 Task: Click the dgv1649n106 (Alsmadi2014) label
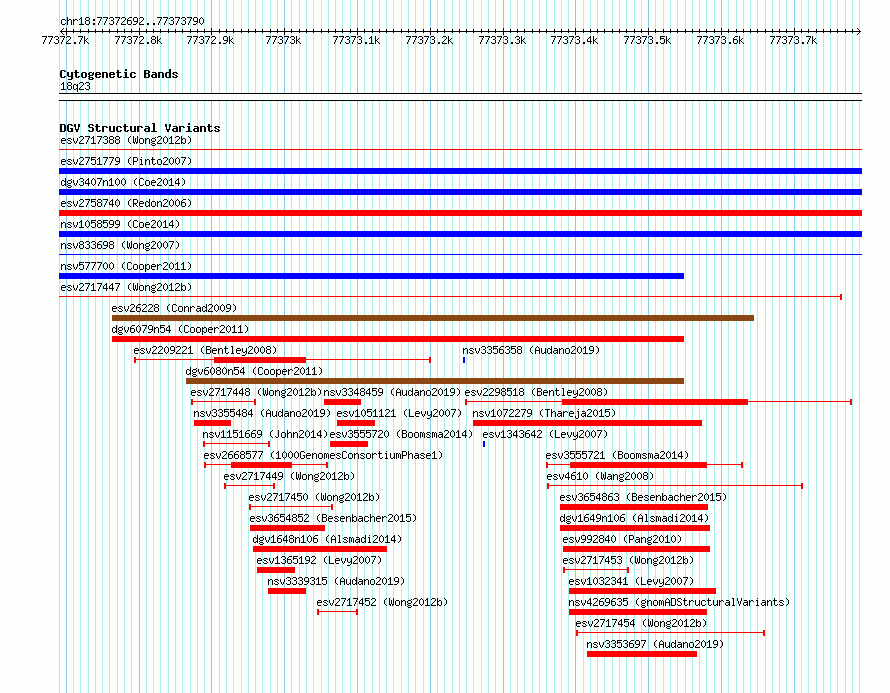(634, 518)
